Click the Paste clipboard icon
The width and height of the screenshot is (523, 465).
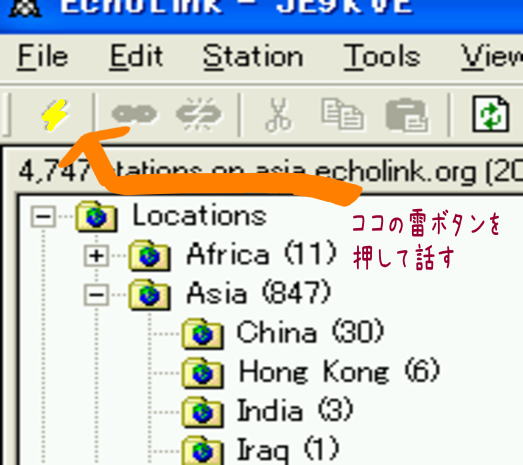tap(407, 115)
